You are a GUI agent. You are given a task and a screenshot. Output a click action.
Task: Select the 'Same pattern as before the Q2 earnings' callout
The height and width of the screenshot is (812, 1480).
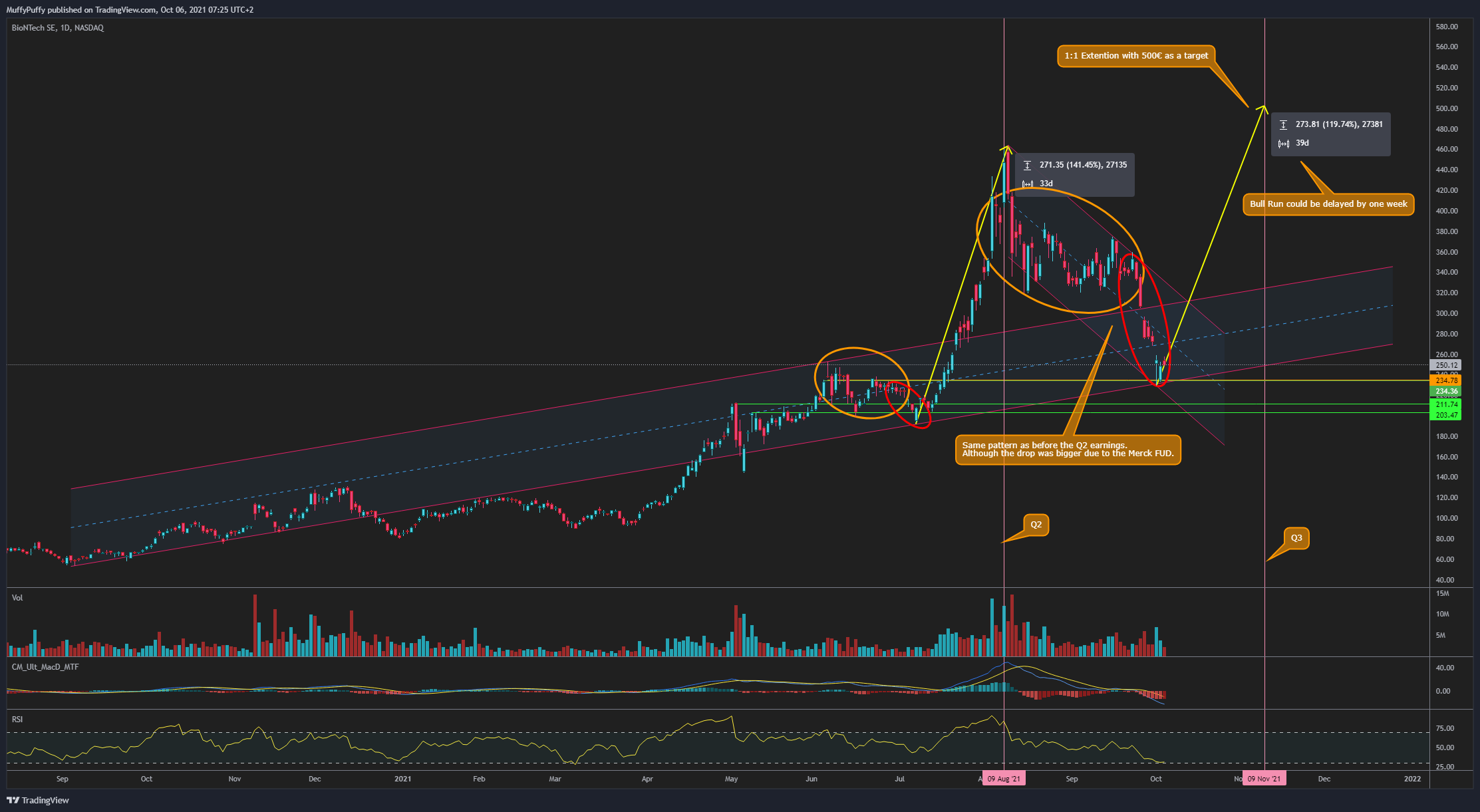click(1068, 450)
